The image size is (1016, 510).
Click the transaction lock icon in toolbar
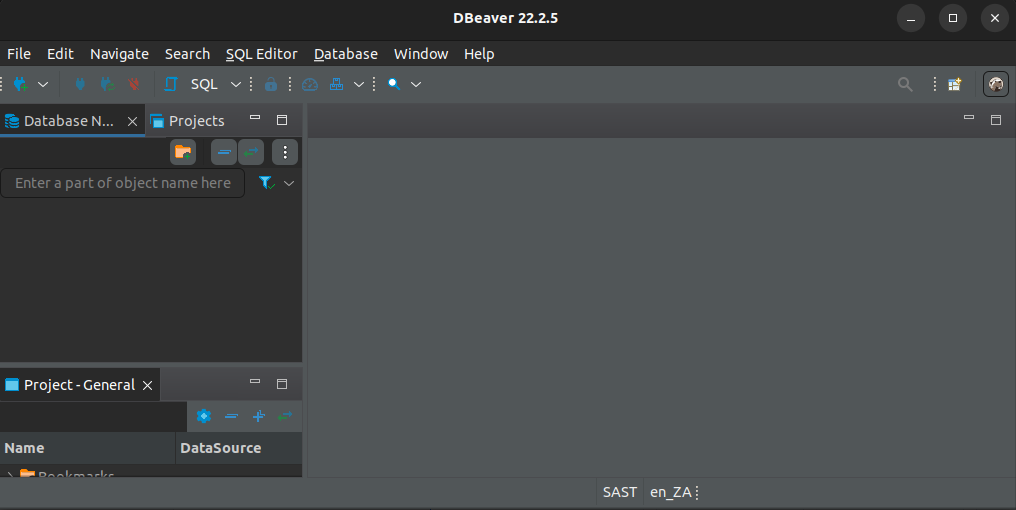(x=271, y=84)
